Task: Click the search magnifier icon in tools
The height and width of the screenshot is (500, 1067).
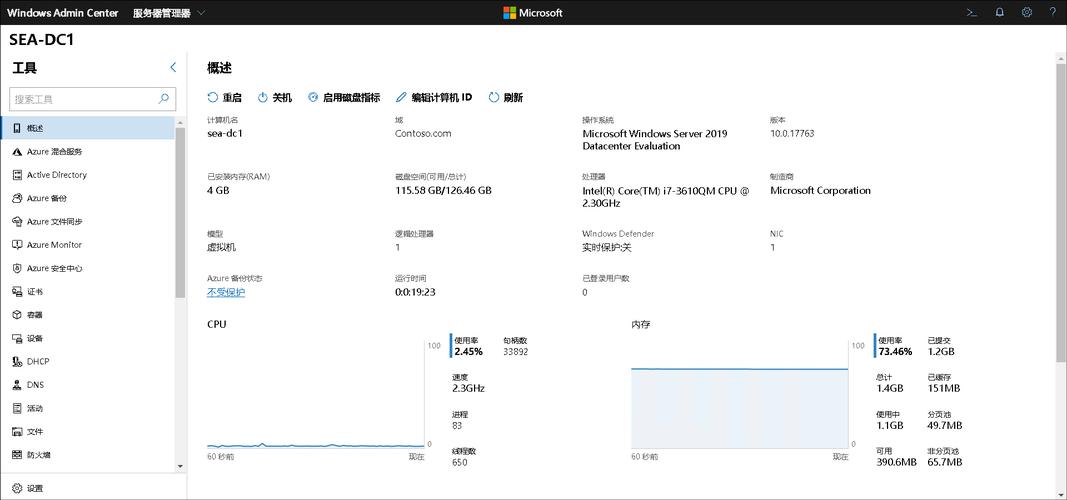Action: pyautogui.click(x=163, y=99)
